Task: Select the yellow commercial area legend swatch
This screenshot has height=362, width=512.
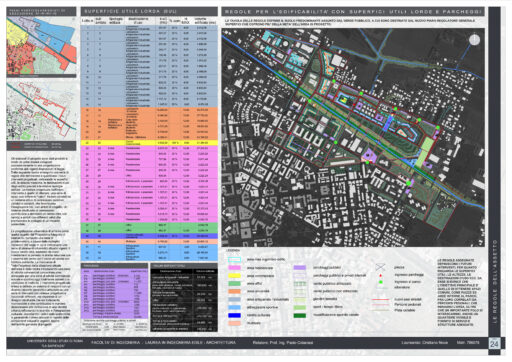Action: pos(234,276)
